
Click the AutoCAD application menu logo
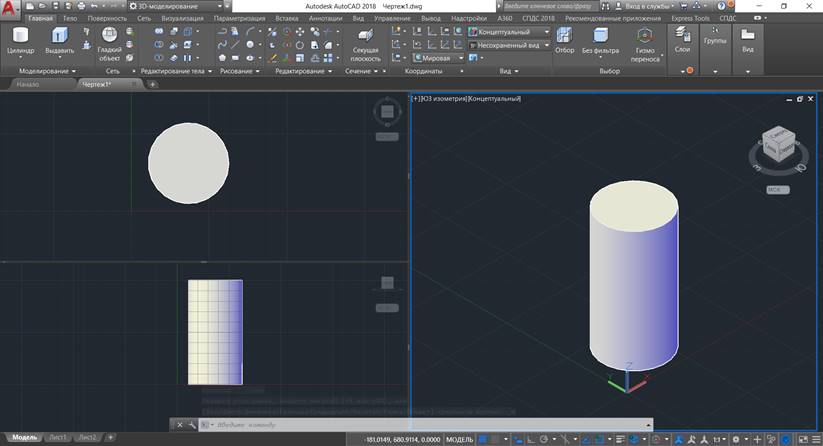11,9
